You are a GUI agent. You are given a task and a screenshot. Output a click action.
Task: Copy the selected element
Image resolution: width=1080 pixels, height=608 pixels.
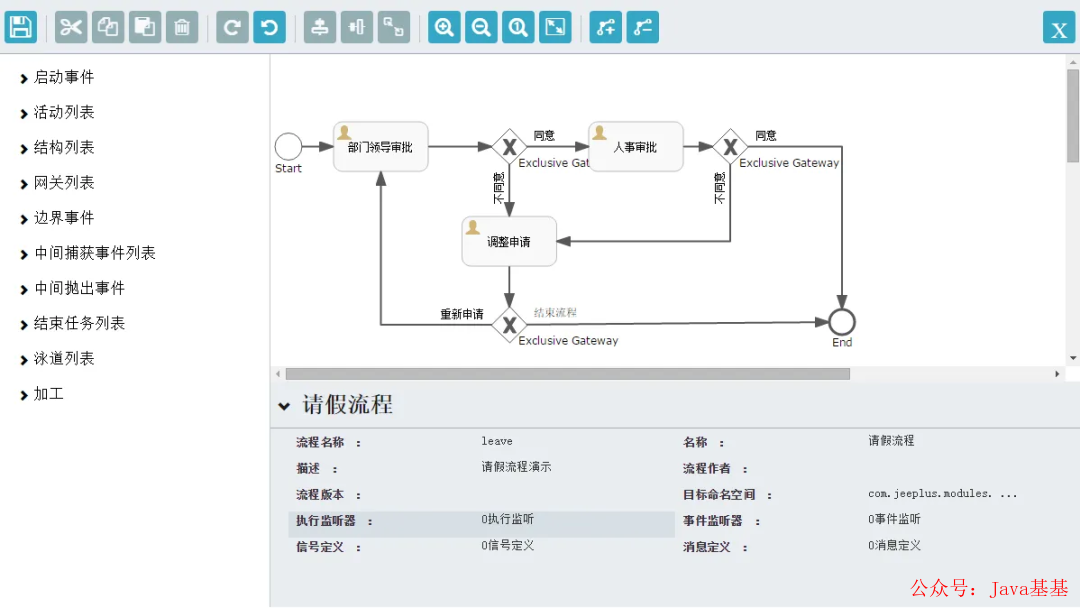click(x=108, y=28)
